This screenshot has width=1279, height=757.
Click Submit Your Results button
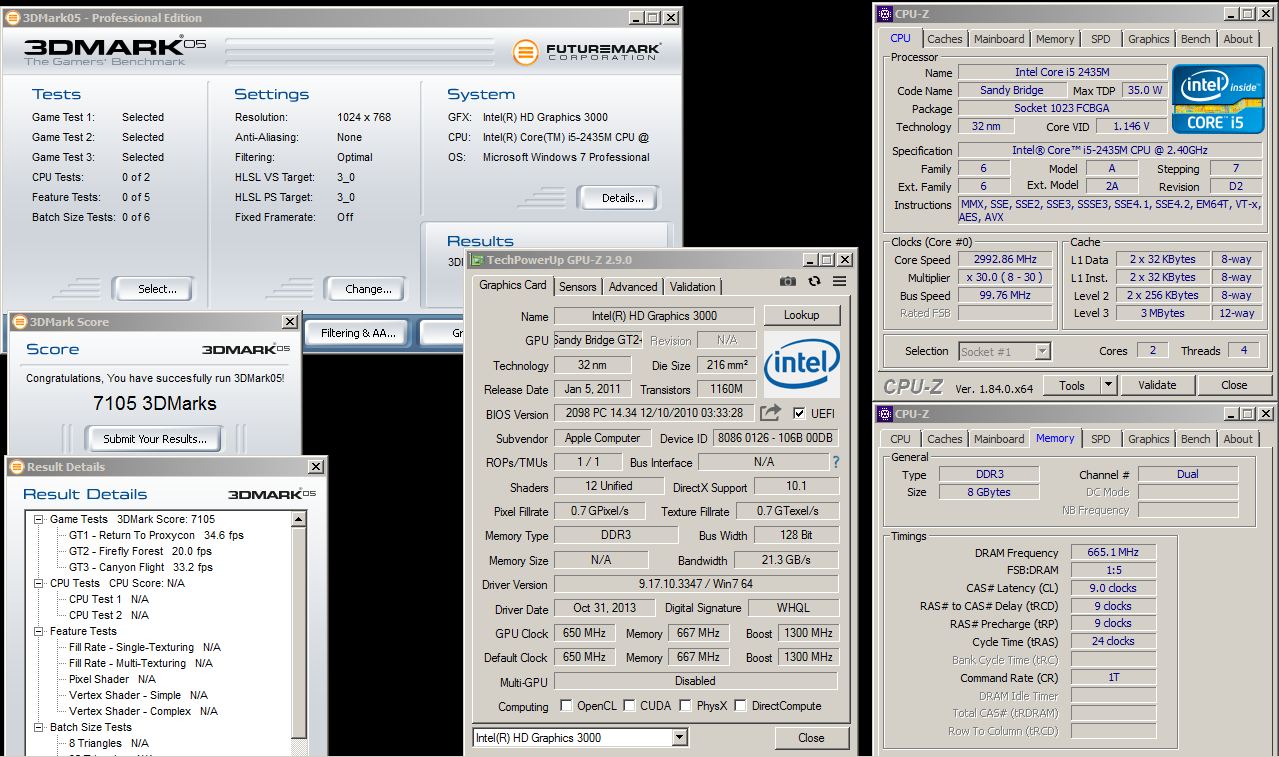(155, 438)
